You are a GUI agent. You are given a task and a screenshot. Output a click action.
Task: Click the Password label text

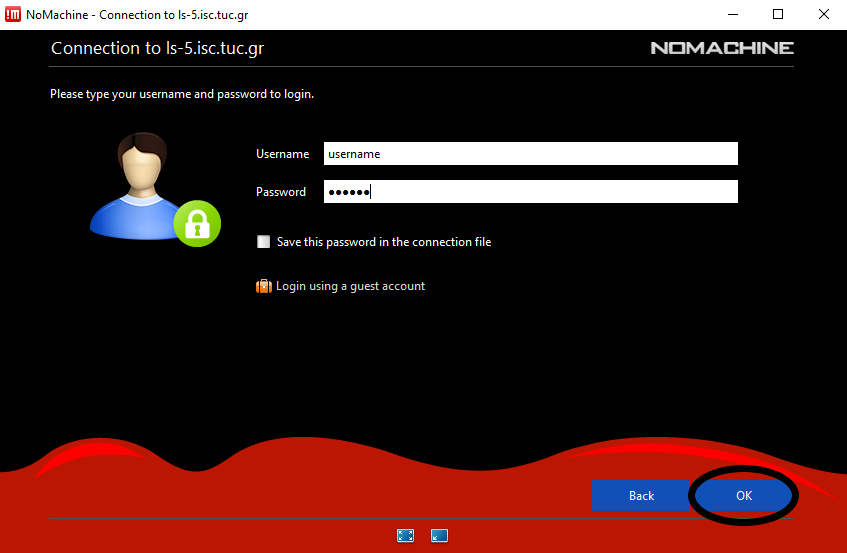pos(281,192)
